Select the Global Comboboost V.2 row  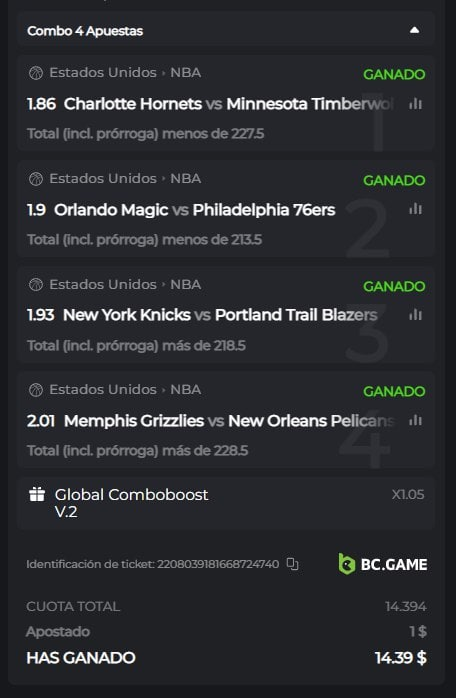(x=226, y=503)
